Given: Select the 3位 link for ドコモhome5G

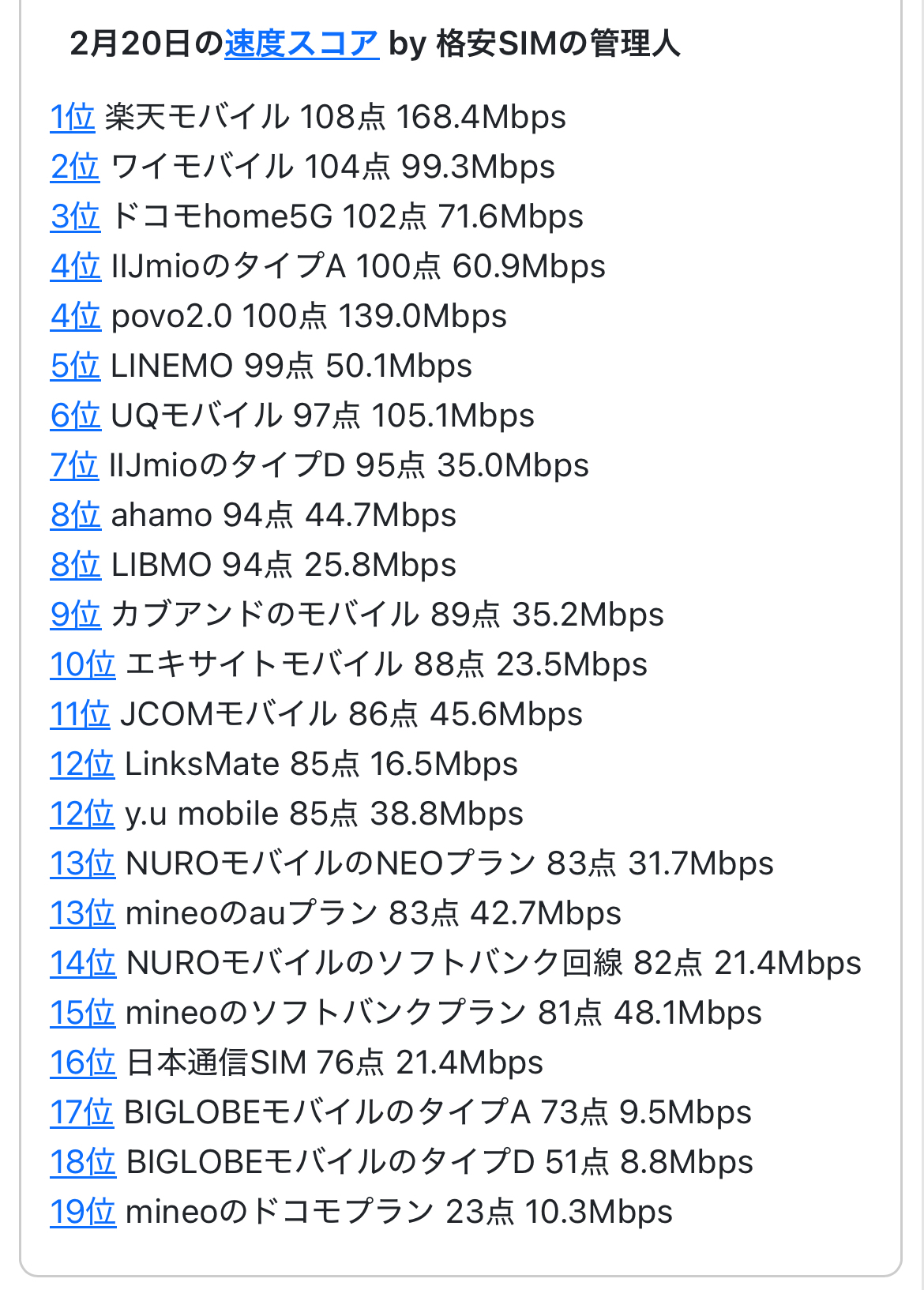Looking at the screenshot, I should pyautogui.click(x=75, y=217).
